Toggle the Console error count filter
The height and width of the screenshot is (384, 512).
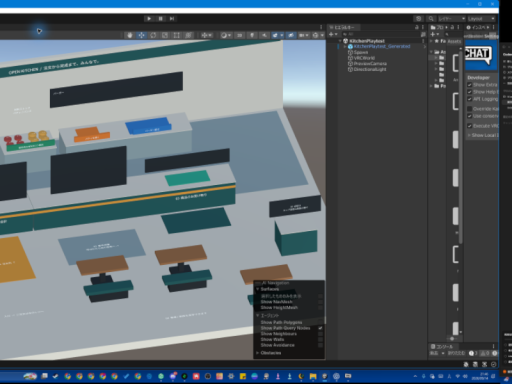click(x=494, y=353)
